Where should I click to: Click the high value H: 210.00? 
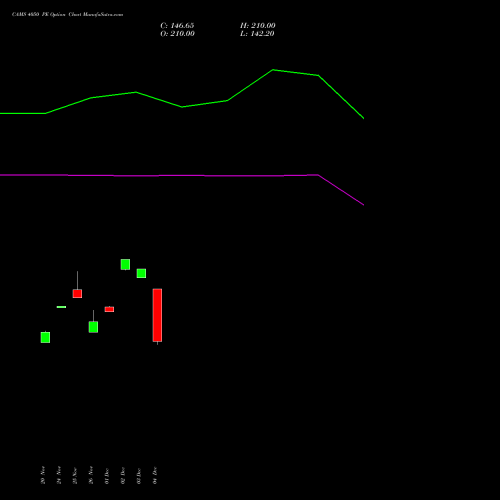pyautogui.click(x=258, y=26)
